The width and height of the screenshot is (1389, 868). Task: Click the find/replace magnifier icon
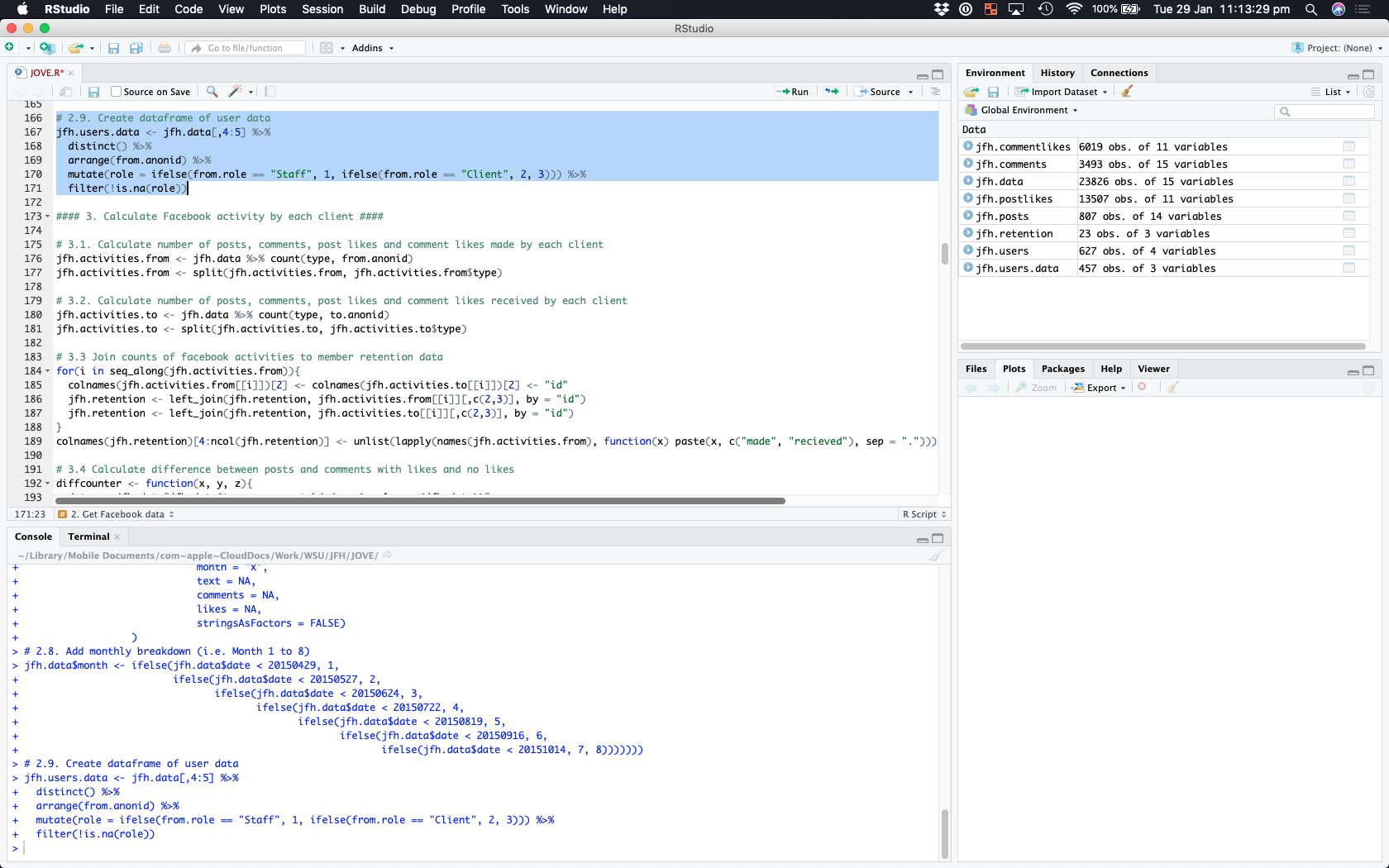click(x=212, y=92)
